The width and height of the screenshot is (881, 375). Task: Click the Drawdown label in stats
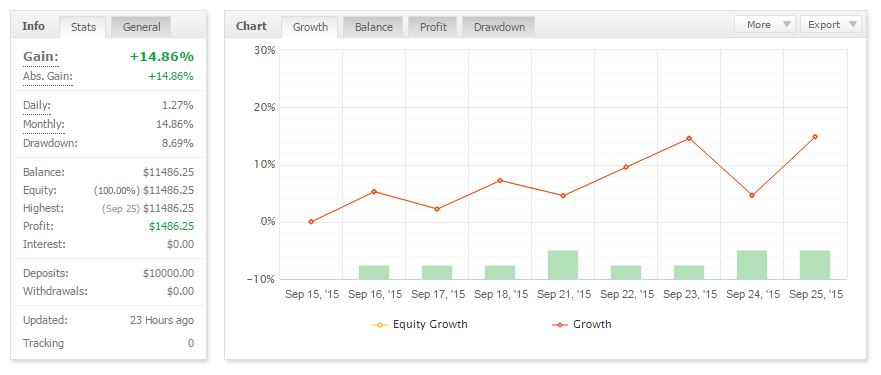point(51,143)
